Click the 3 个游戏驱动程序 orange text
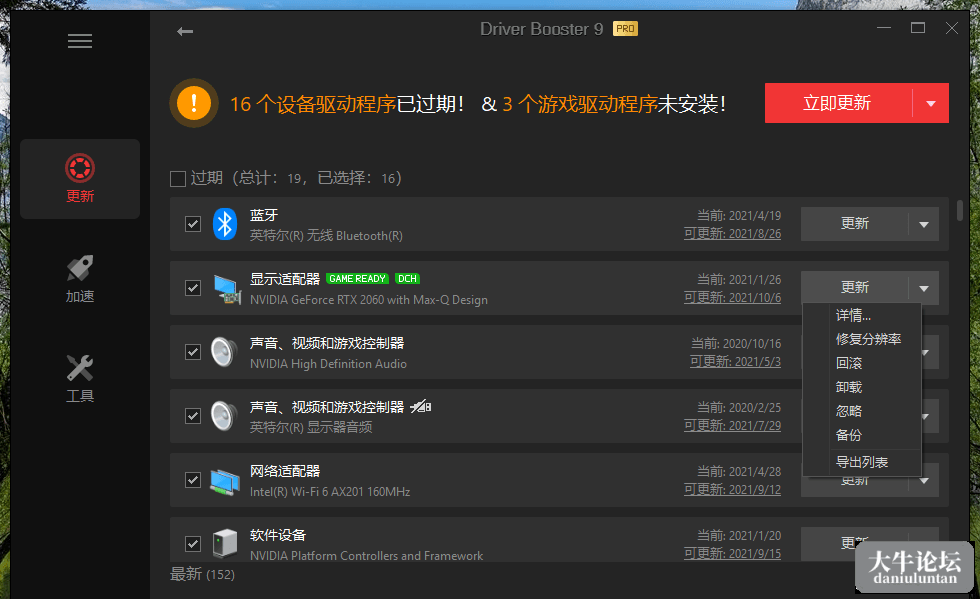This screenshot has height=599, width=980. (580, 104)
